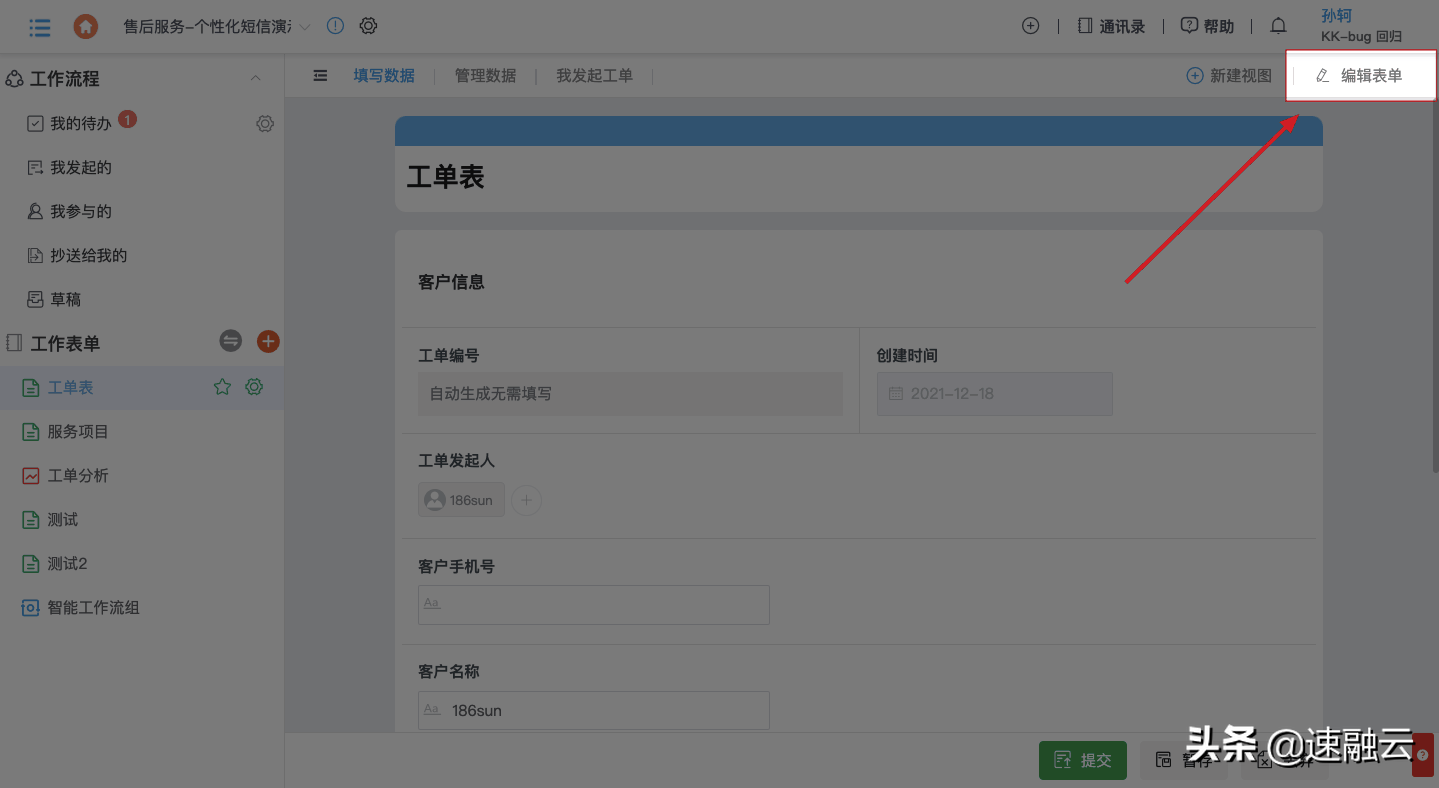Click 新建视图 button
Image resolution: width=1439 pixels, height=788 pixels.
pos(1229,75)
